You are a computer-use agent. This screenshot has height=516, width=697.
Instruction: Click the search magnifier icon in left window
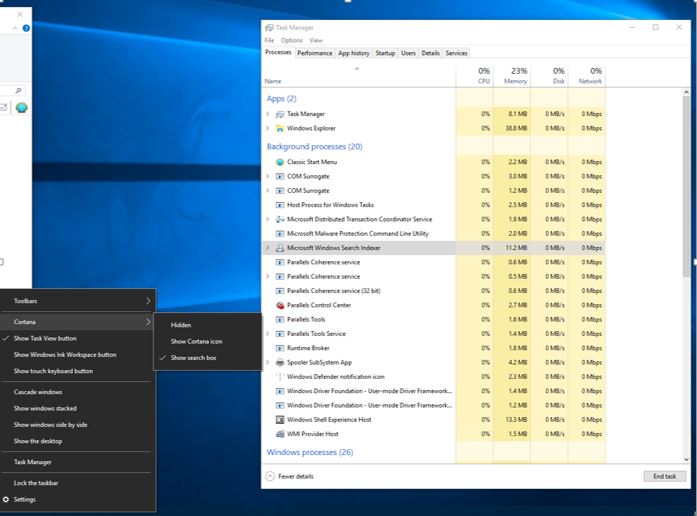click(x=18, y=91)
